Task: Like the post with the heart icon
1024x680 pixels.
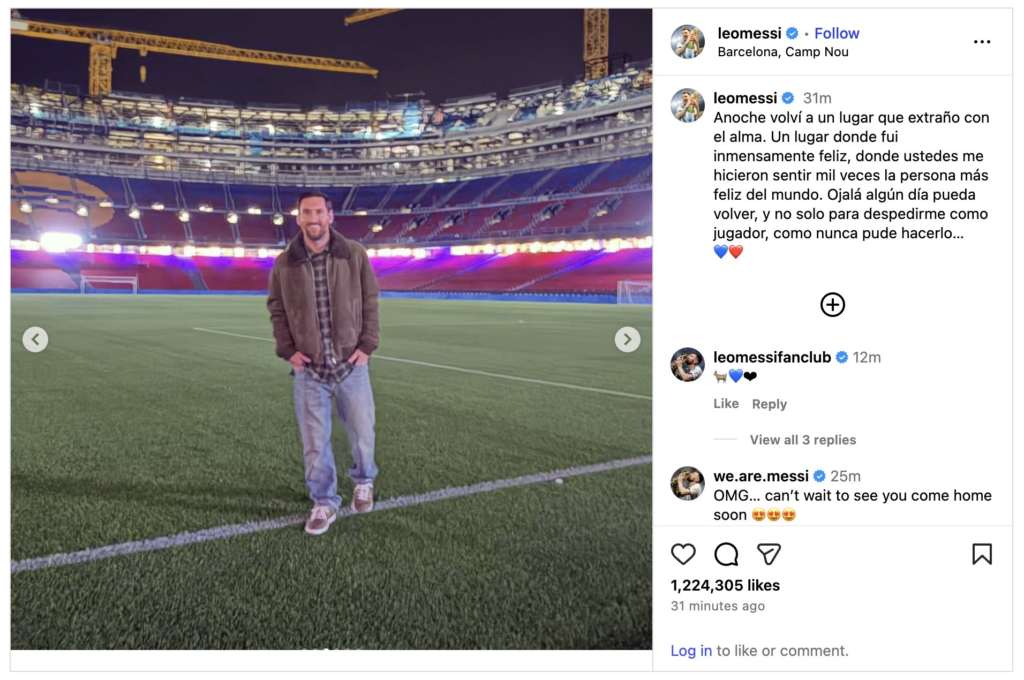Action: click(x=683, y=554)
